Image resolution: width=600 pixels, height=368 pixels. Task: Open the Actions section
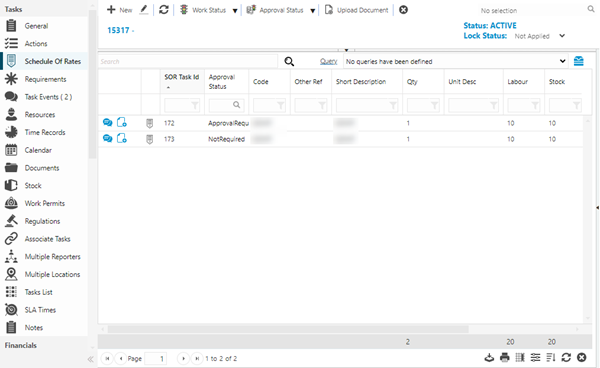point(36,44)
